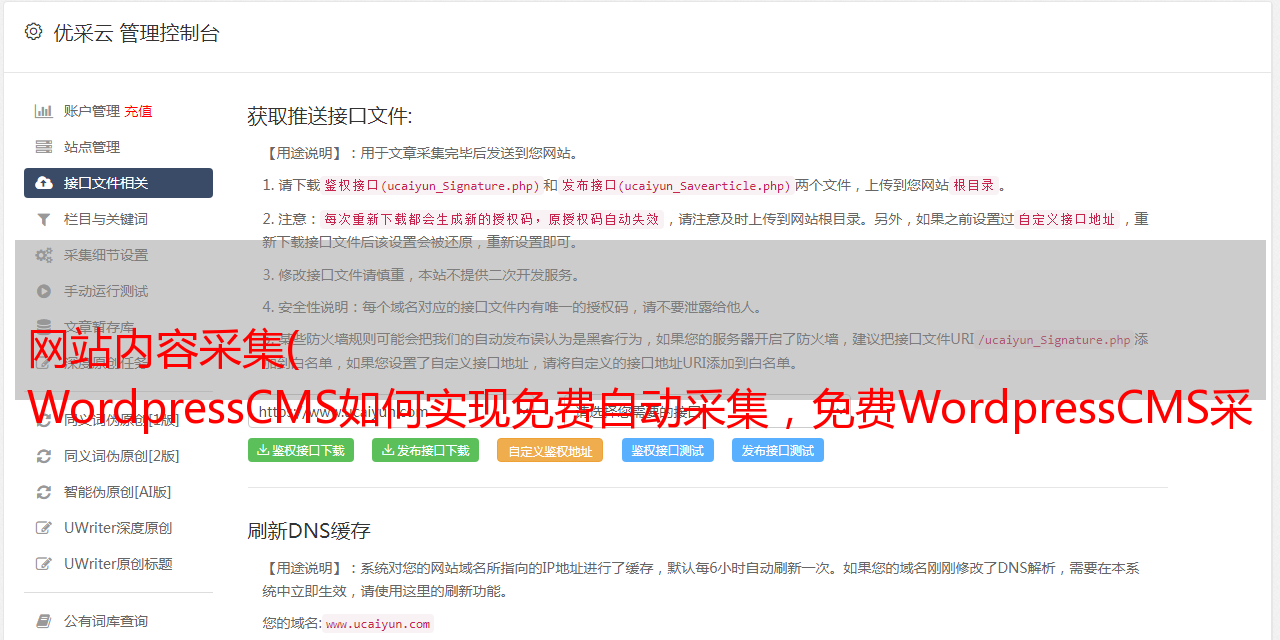Click the 刷新DNS缓存 section heading

(x=309, y=530)
